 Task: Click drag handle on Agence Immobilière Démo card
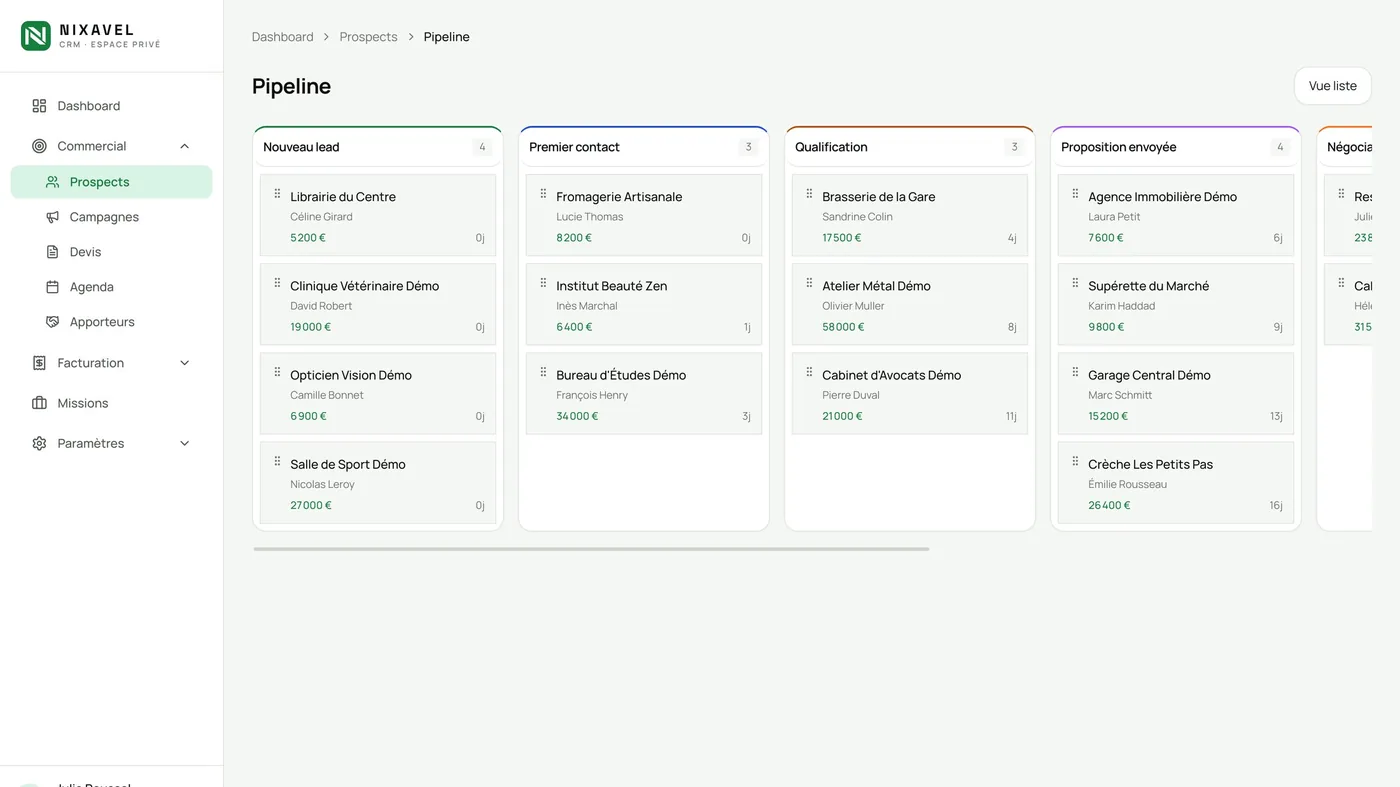click(x=1075, y=194)
